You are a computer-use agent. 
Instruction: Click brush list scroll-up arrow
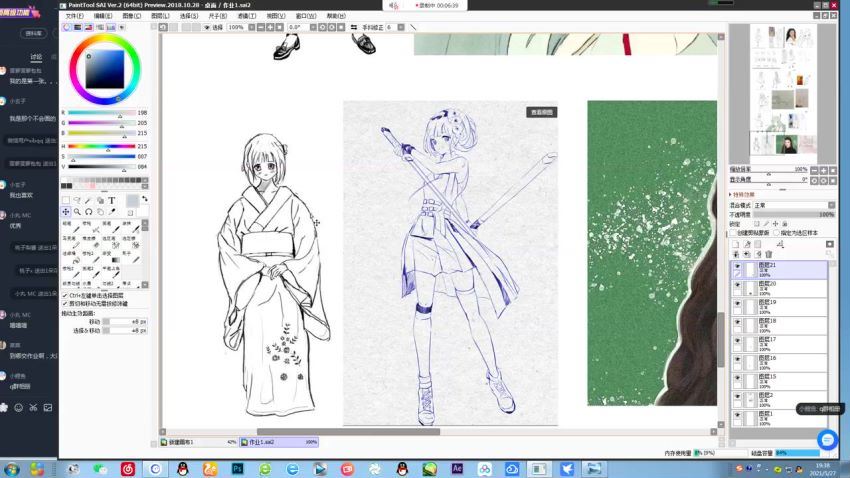pos(145,223)
